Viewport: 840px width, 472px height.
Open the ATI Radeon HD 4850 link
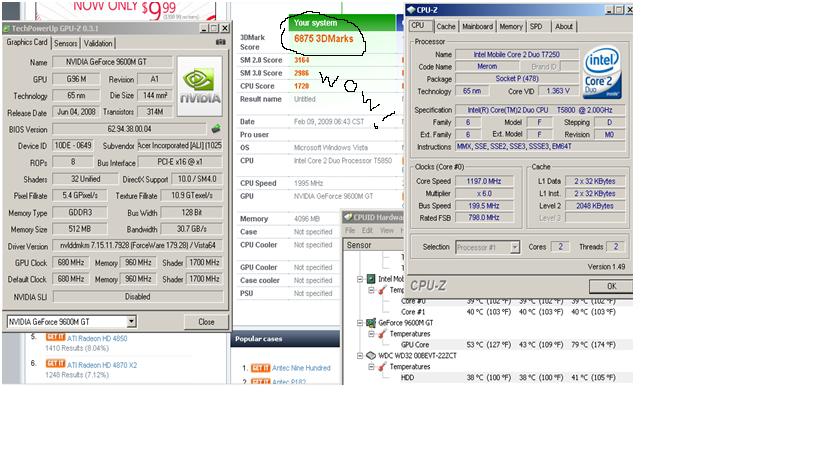pos(97,339)
